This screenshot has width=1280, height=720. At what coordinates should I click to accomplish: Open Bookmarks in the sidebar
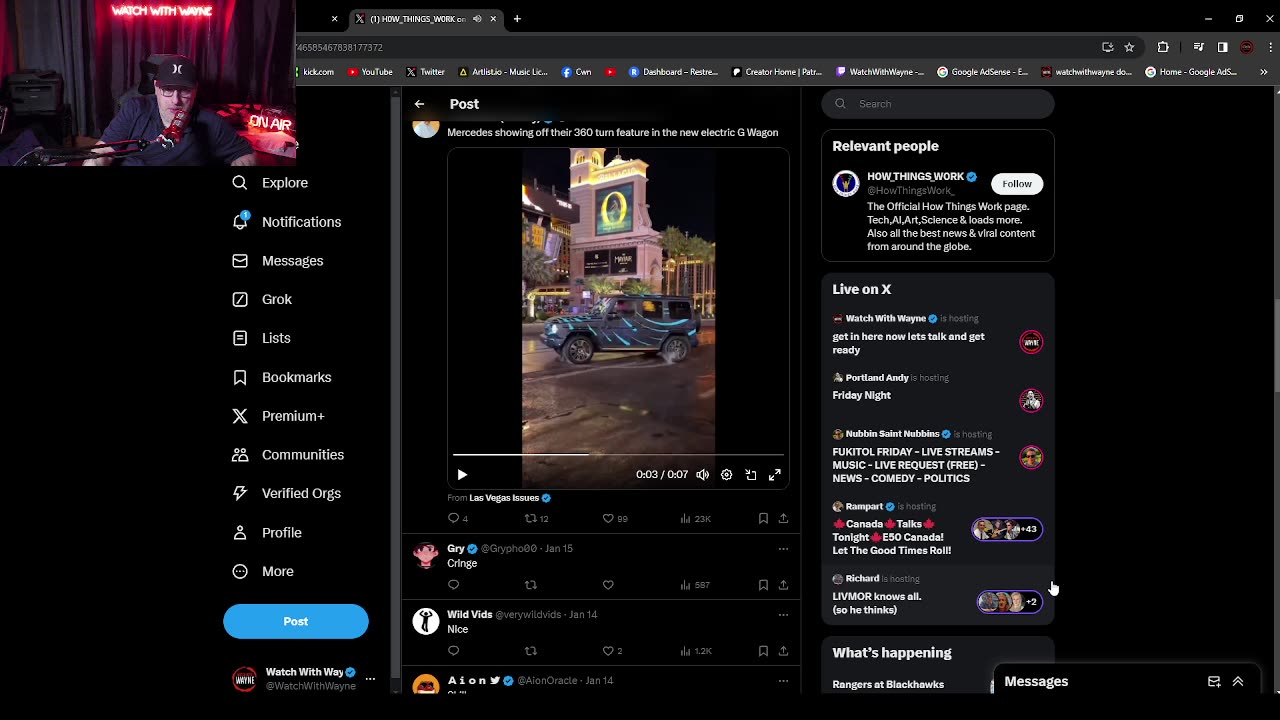[x=281, y=377]
